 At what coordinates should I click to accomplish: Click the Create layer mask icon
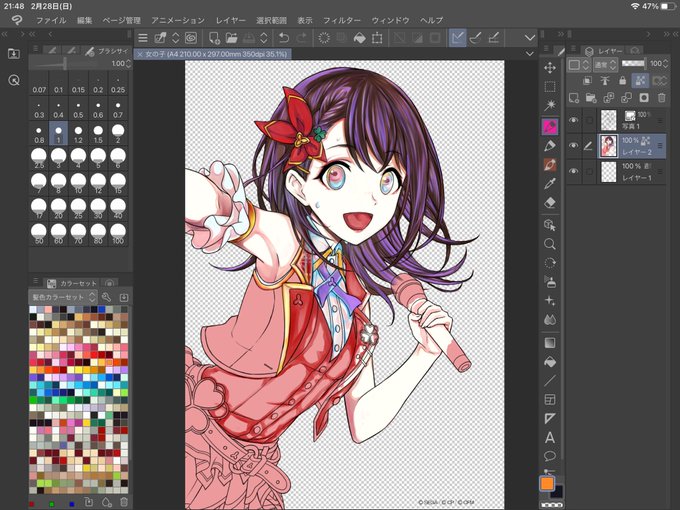click(644, 98)
